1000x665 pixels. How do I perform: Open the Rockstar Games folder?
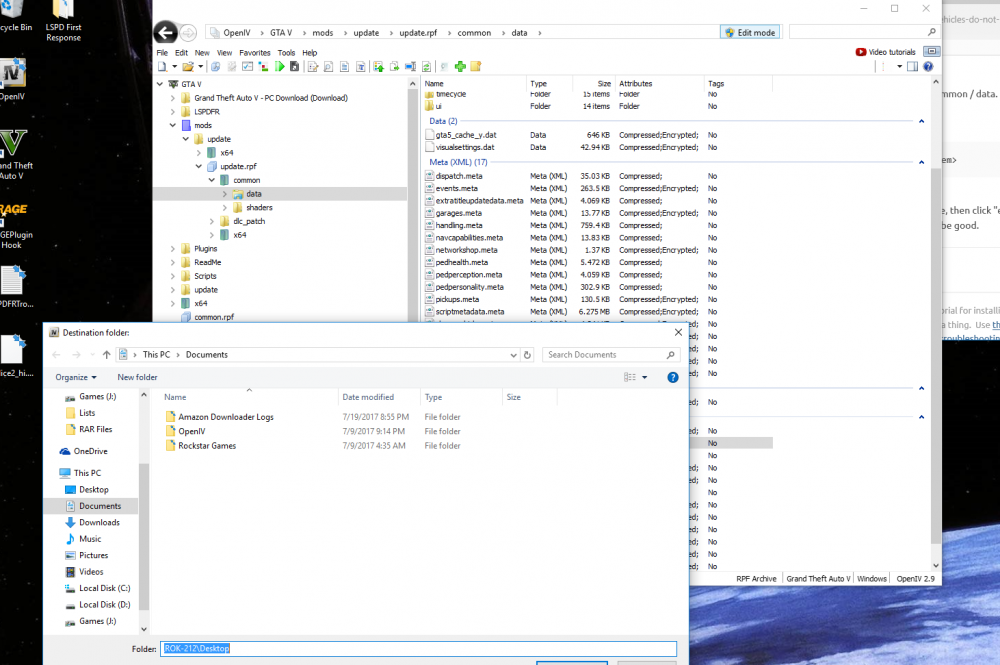click(x=207, y=445)
